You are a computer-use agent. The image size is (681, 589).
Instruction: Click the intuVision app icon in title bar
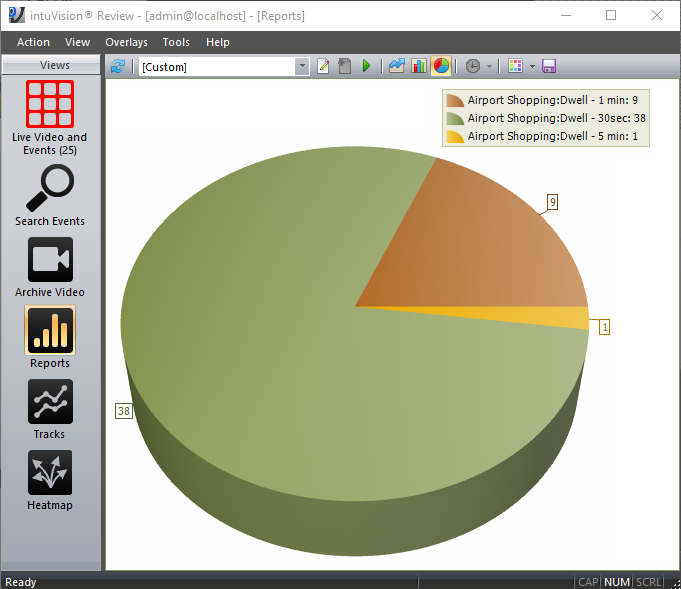(16, 15)
